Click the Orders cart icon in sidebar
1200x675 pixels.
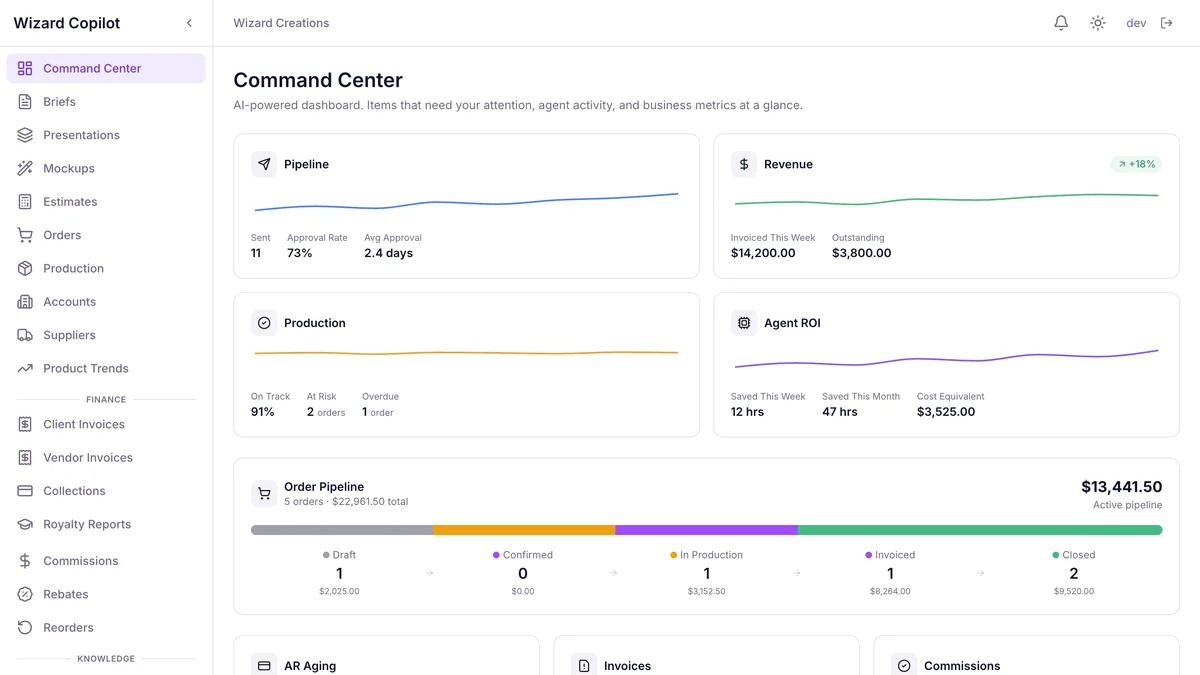click(25, 235)
